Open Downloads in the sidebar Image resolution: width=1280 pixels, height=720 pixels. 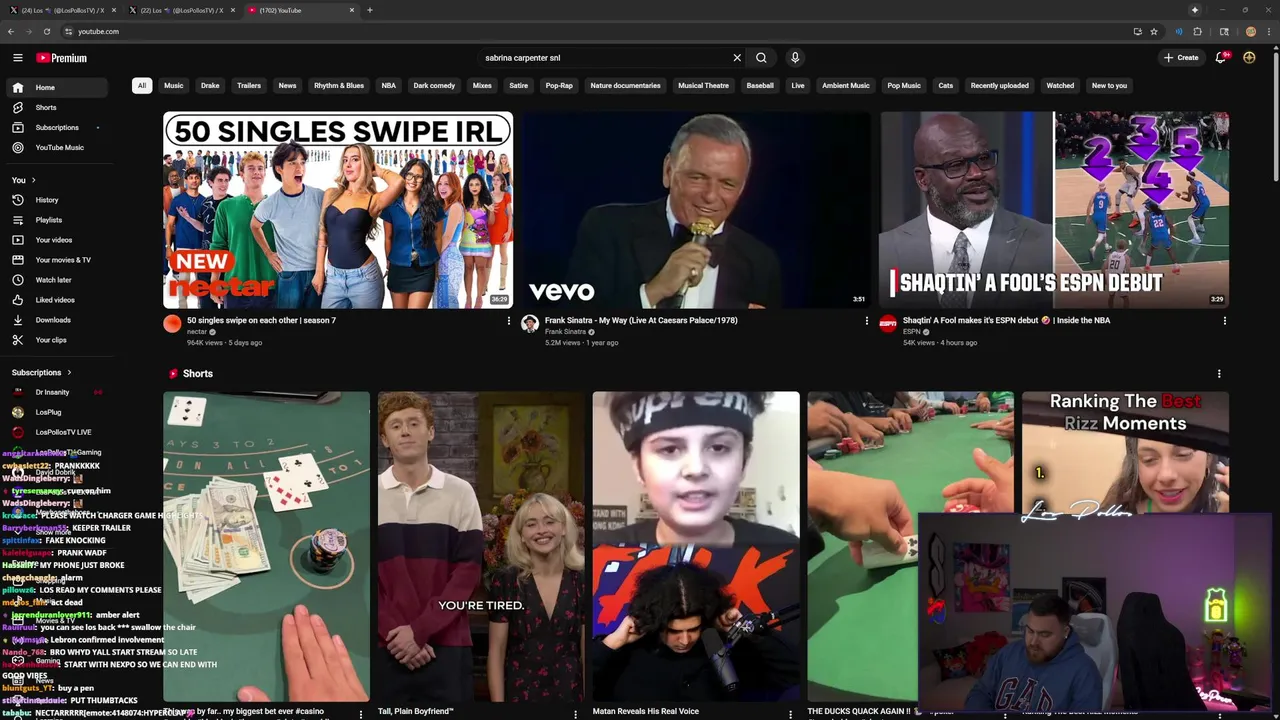[x=58, y=320]
